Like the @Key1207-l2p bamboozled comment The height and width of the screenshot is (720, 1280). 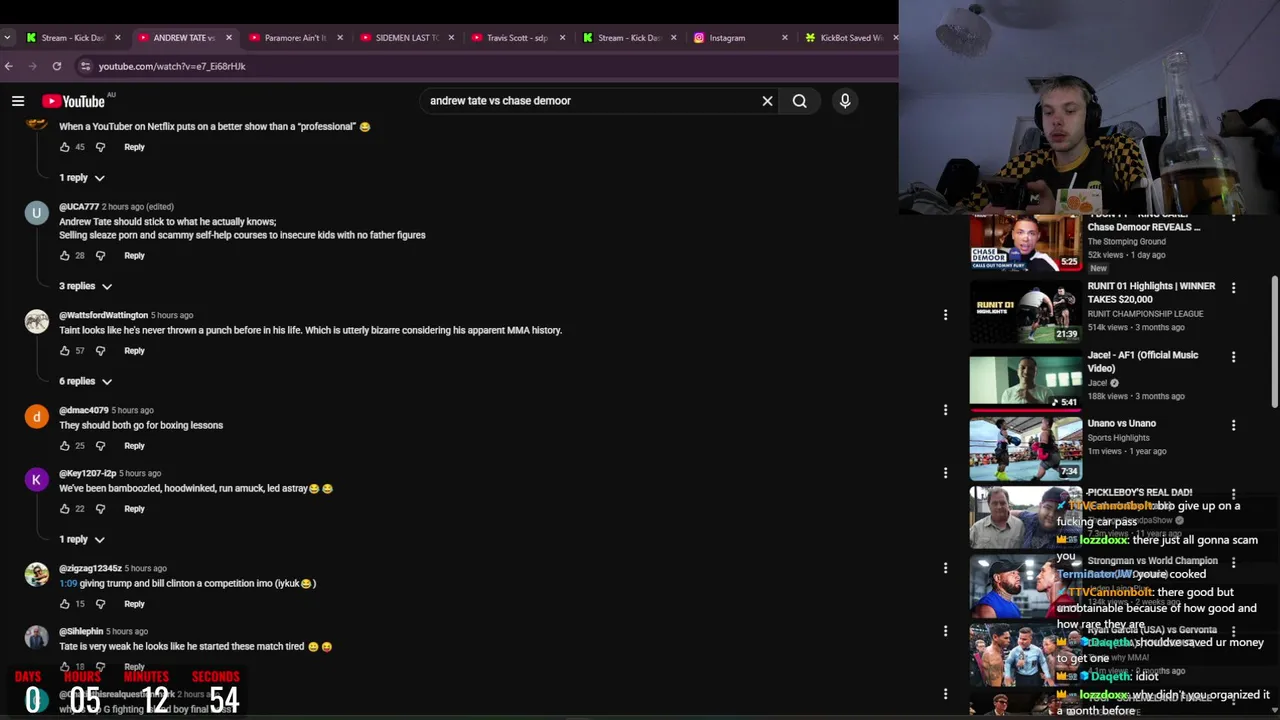coord(65,509)
